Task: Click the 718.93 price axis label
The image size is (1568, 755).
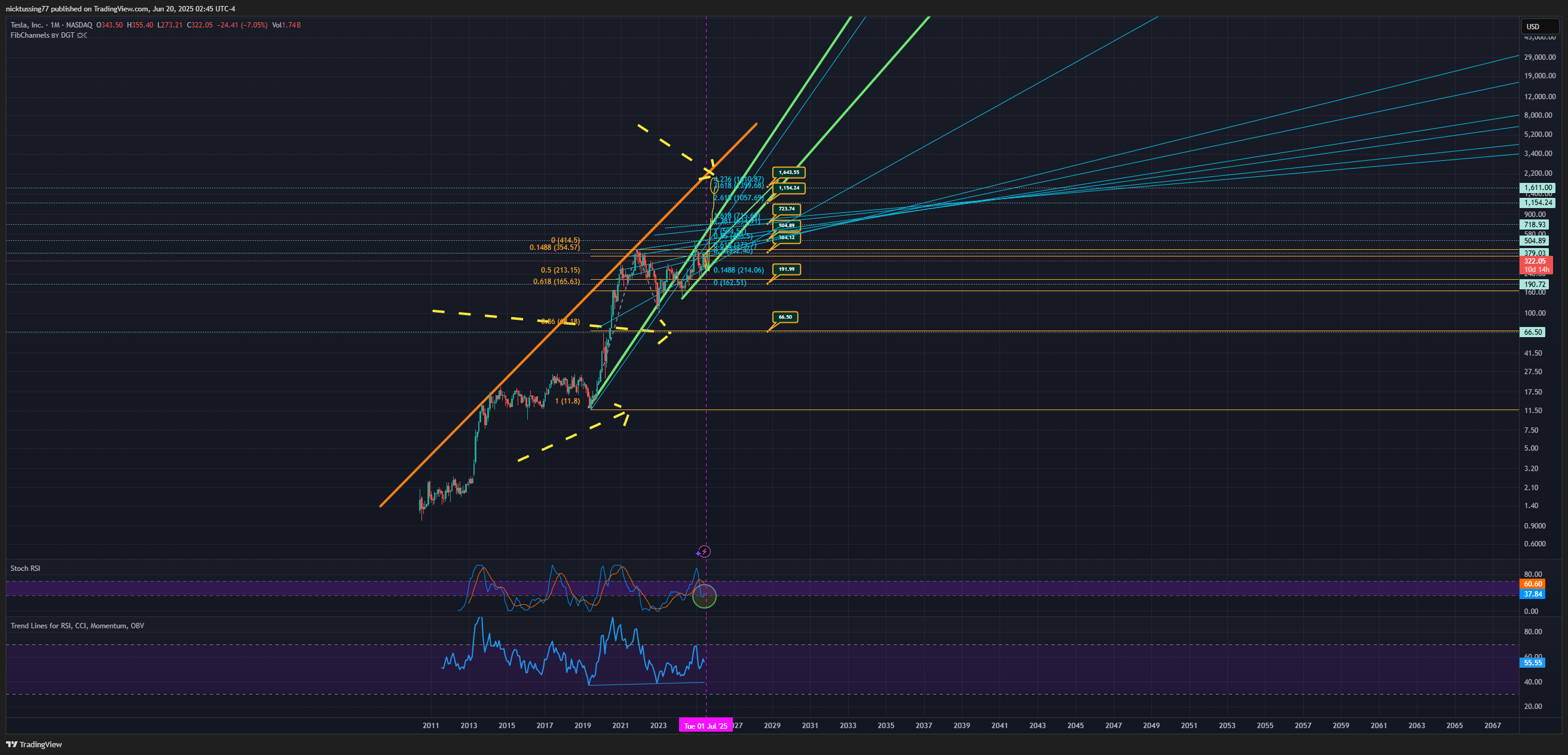Action: [1535, 225]
